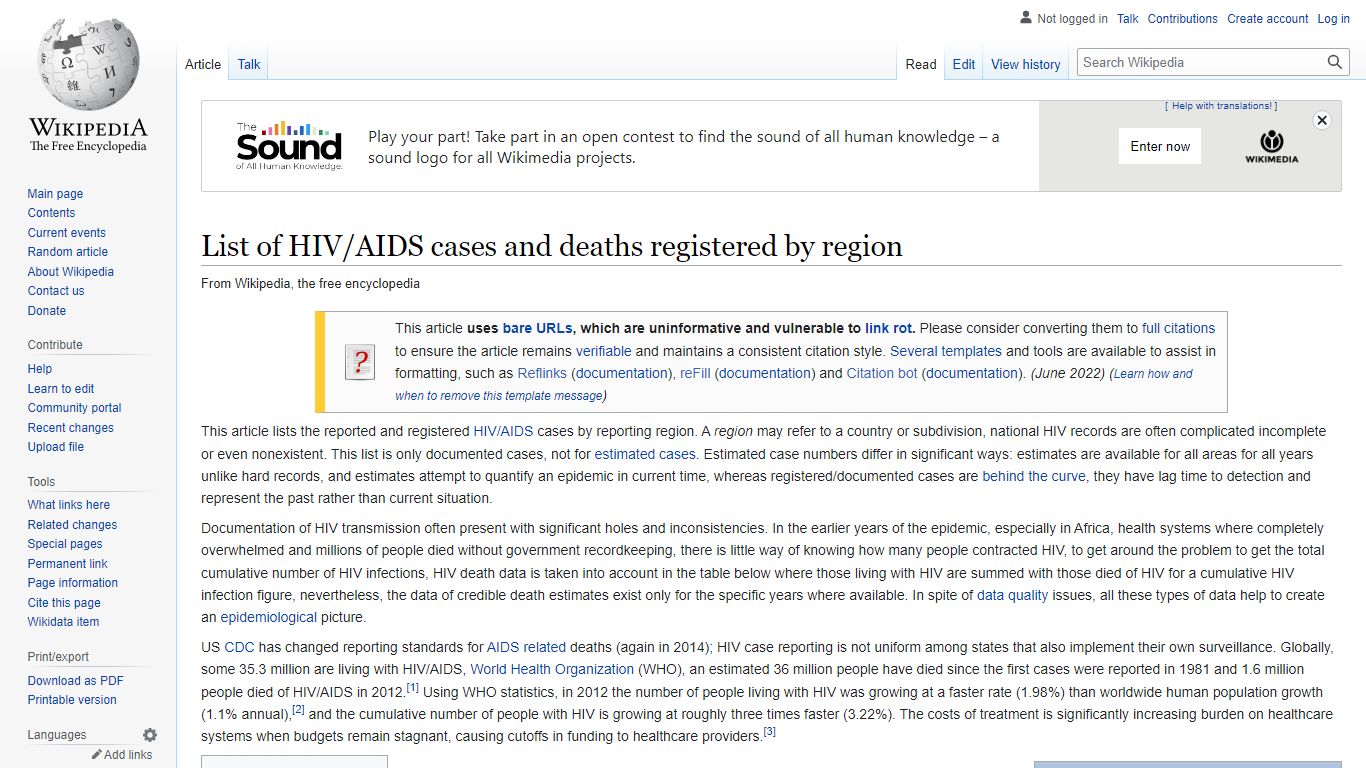Click the not-logged-in user icon
Screen dimensions: 1366x768
click(1025, 18)
